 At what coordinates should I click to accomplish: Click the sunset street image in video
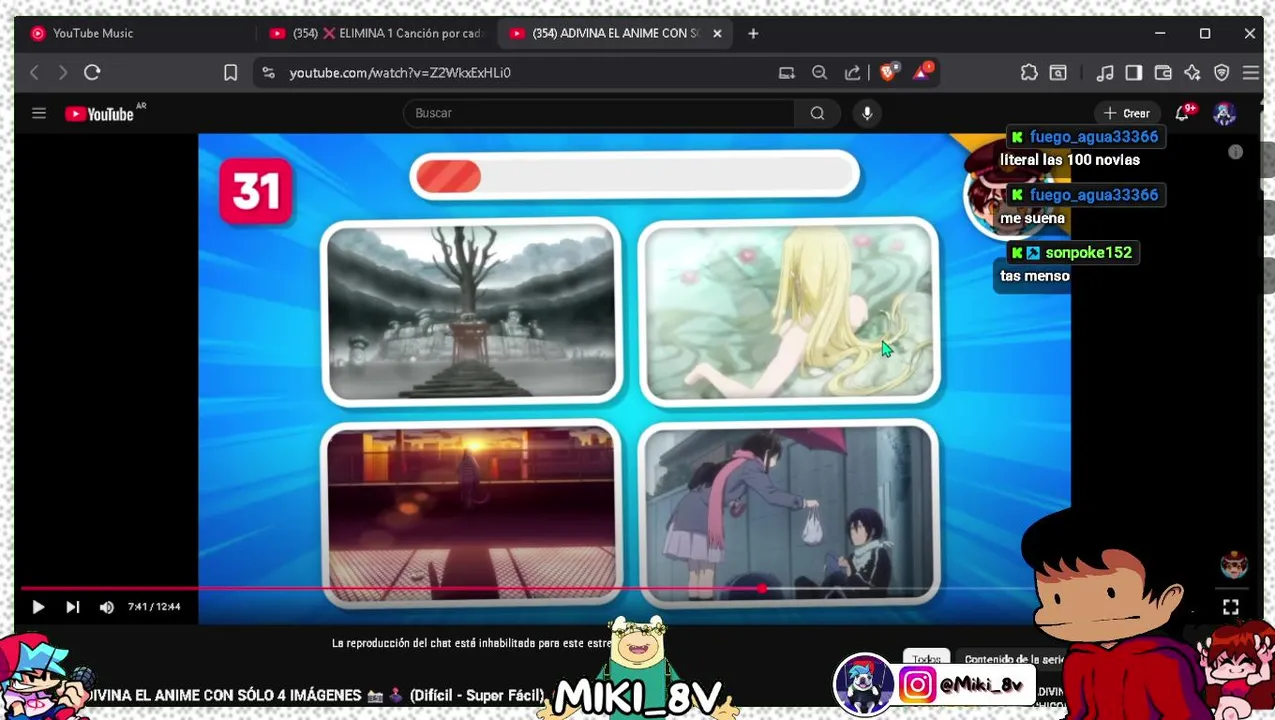point(472,512)
